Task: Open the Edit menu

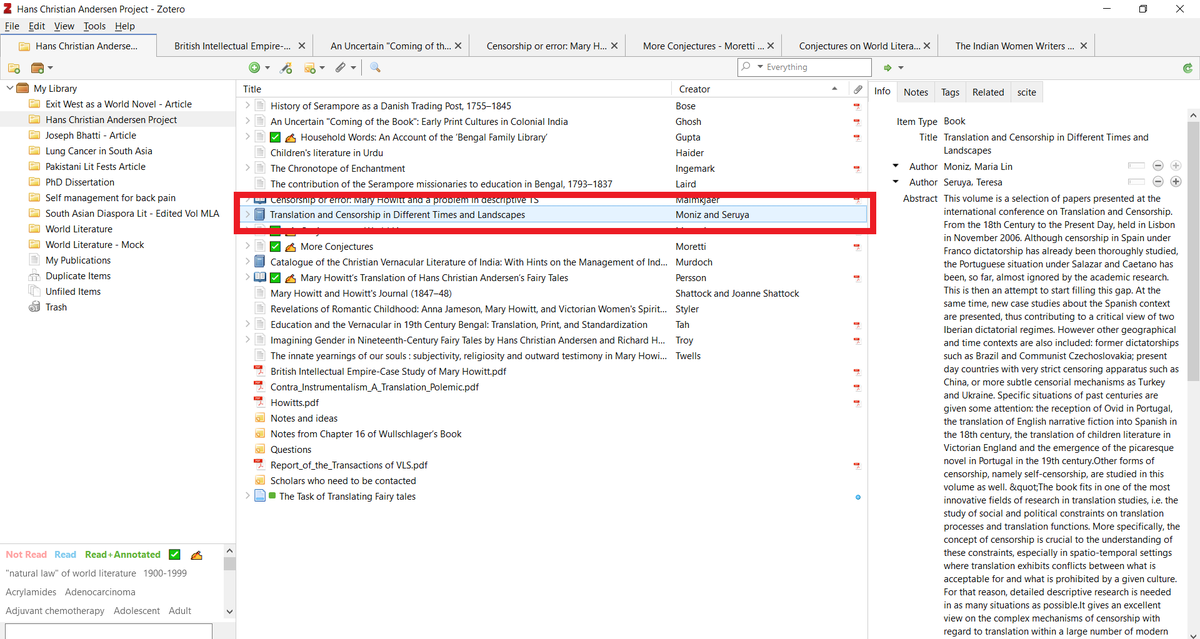Action: click(37, 26)
